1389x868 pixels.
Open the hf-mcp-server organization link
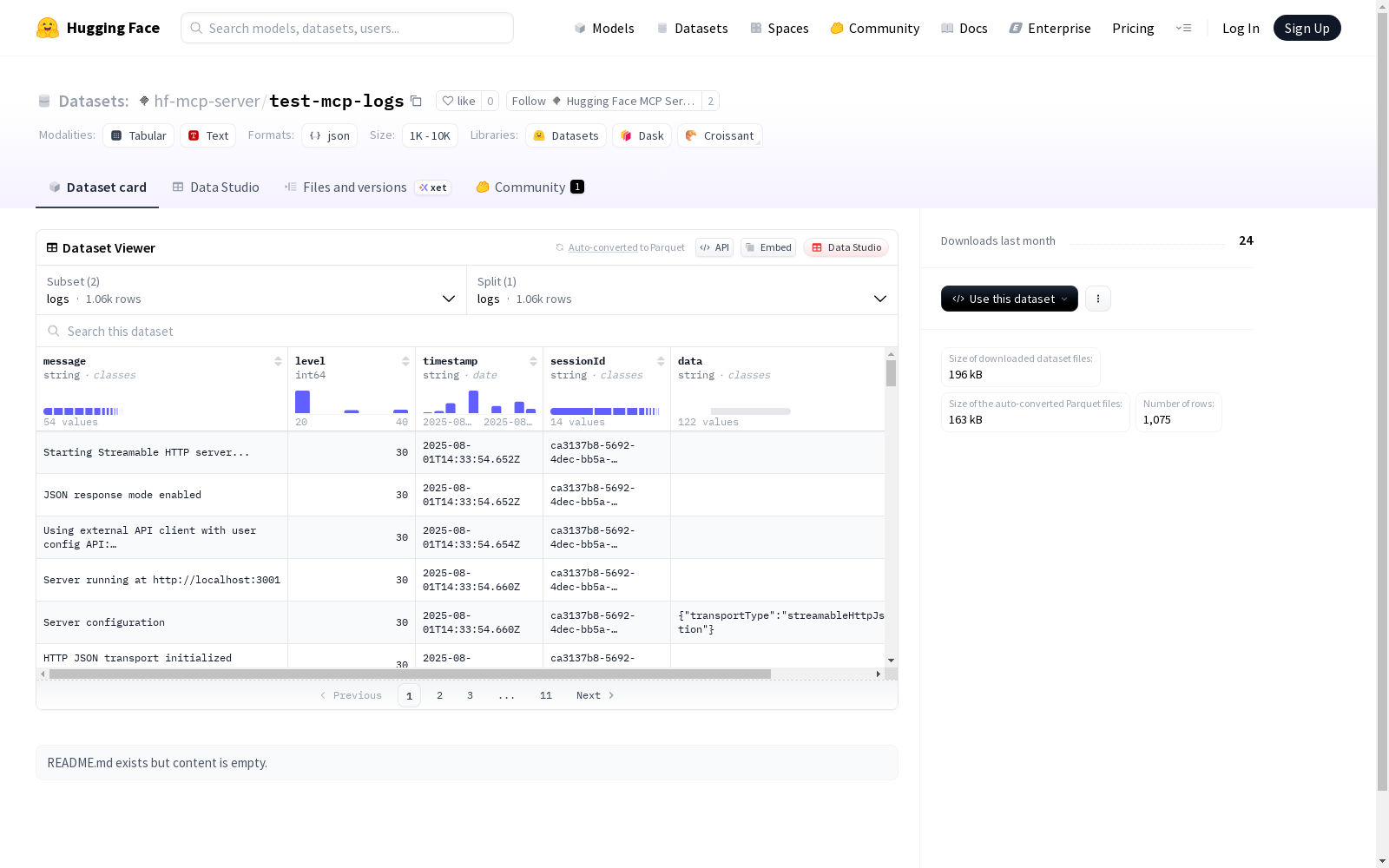[207, 101]
